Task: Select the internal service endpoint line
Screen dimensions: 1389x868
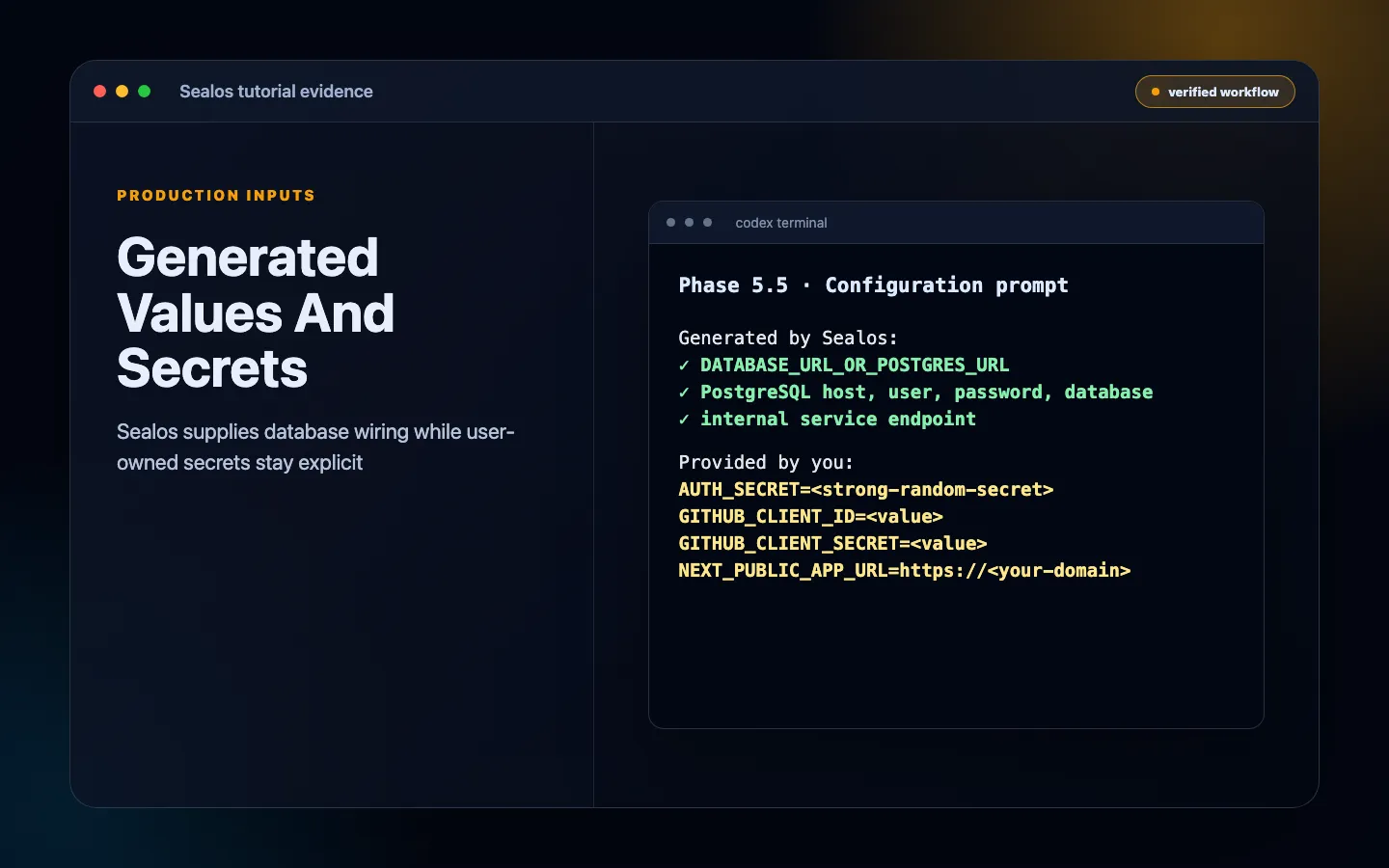Action: (828, 419)
